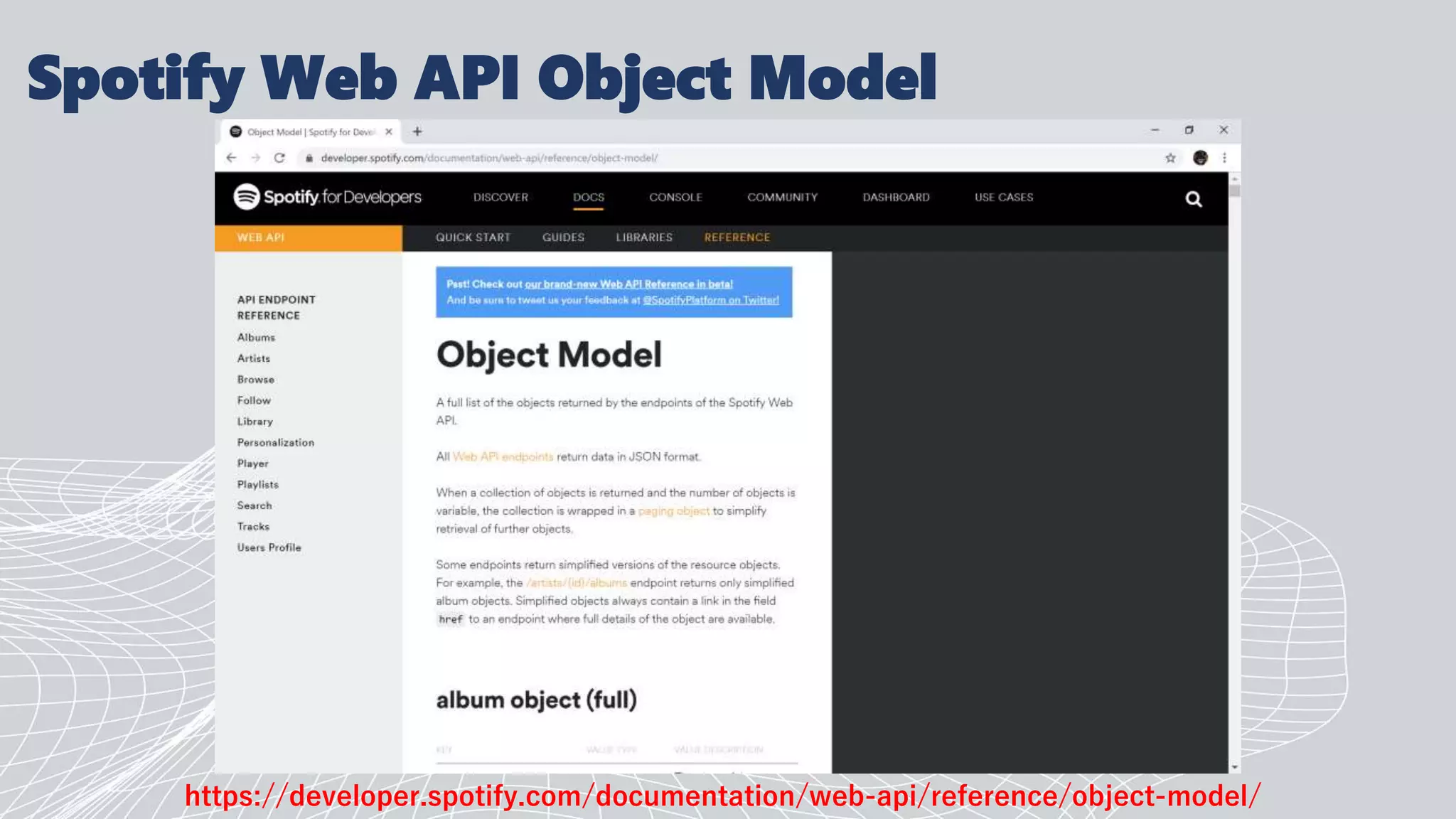The width and height of the screenshot is (1456, 819).
Task: Click the scrollbar down arrow
Action: pyautogui.click(x=1235, y=767)
